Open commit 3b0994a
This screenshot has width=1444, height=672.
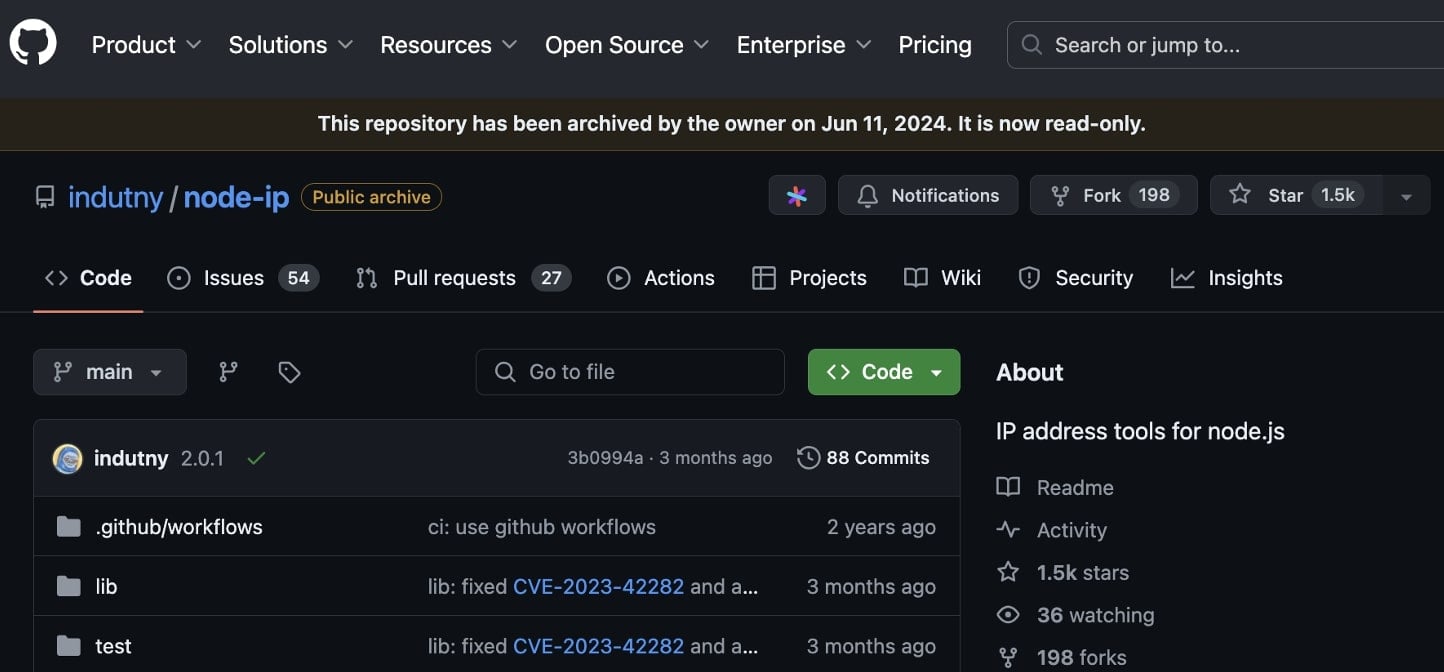pos(605,458)
